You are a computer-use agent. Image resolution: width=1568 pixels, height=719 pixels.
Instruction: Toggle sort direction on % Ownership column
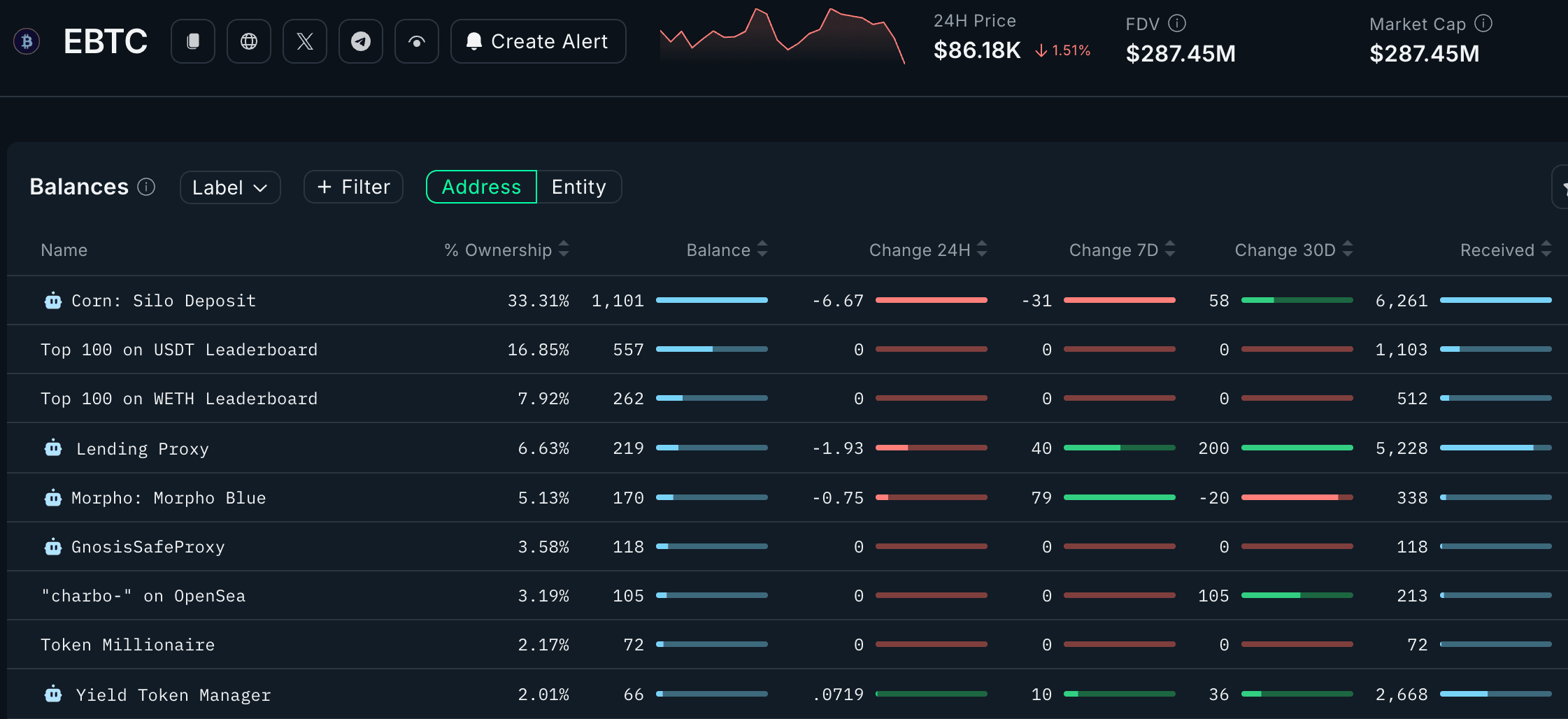point(564,250)
